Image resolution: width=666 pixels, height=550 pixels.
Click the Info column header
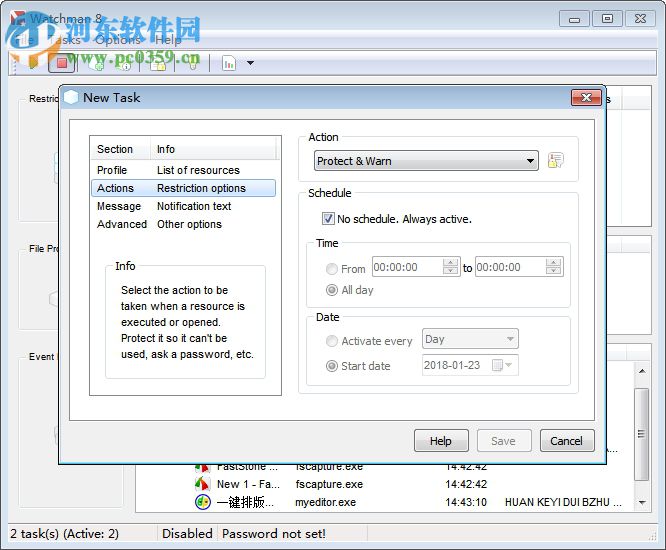[213, 149]
